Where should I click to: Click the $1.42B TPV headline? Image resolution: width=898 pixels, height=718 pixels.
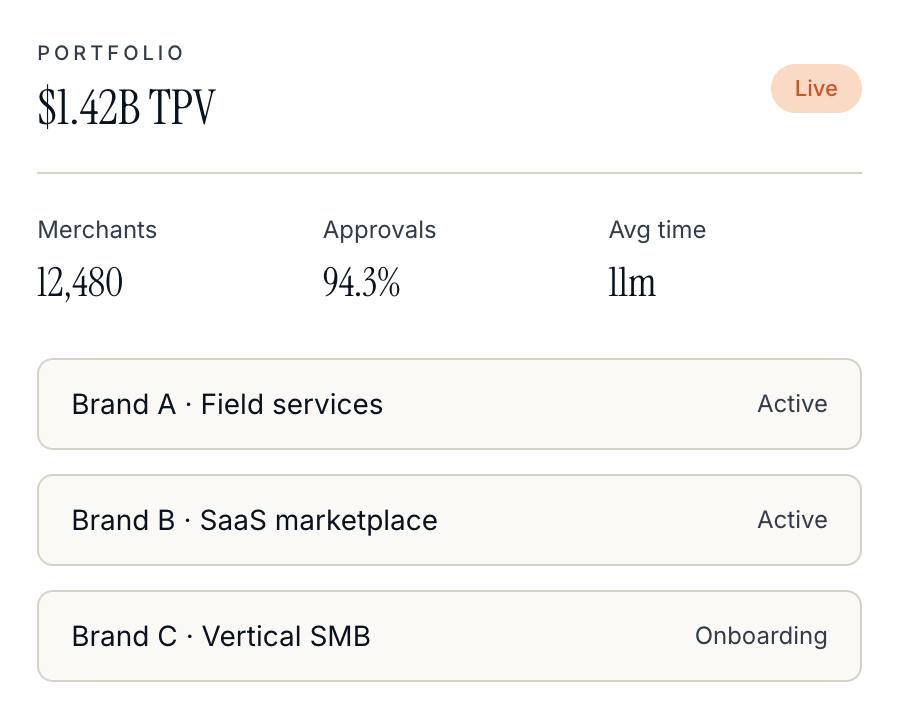127,106
